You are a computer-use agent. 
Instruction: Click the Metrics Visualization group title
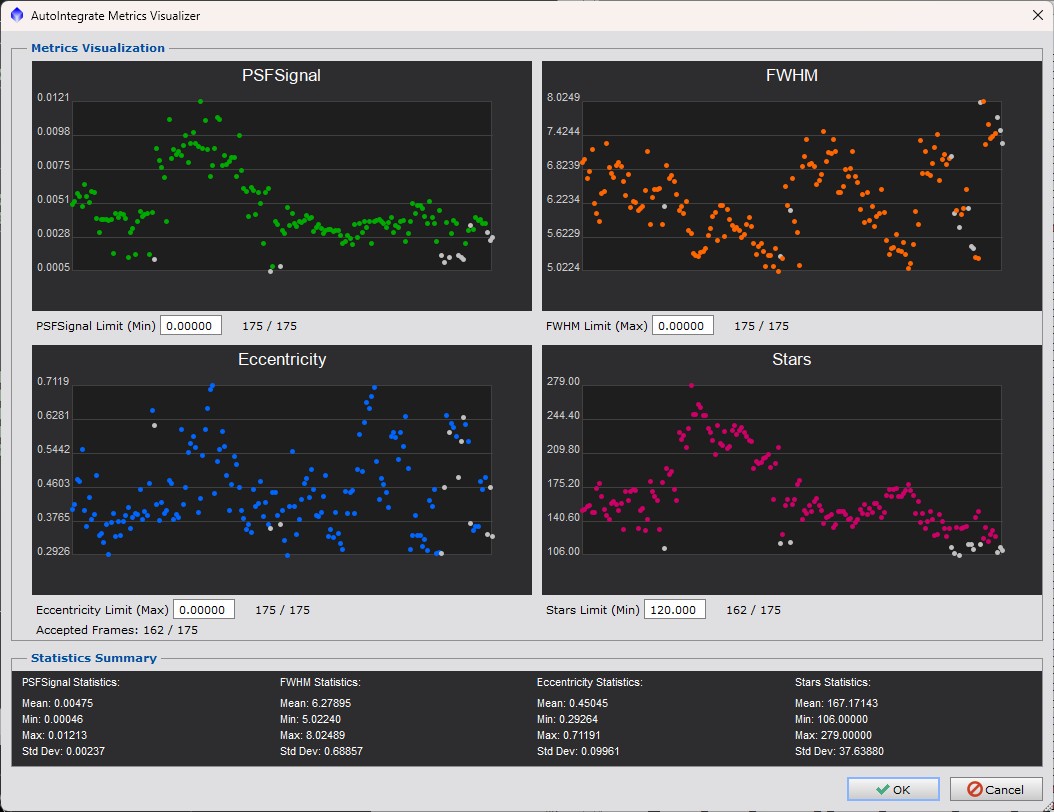click(x=98, y=47)
